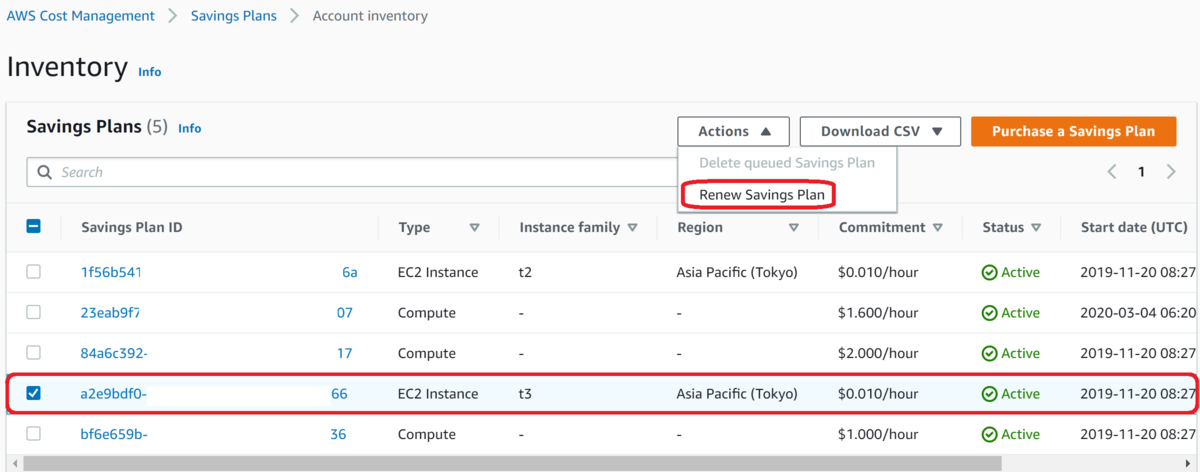Sort by Commitment column arrow
1200x472 pixels.
[x=938, y=228]
